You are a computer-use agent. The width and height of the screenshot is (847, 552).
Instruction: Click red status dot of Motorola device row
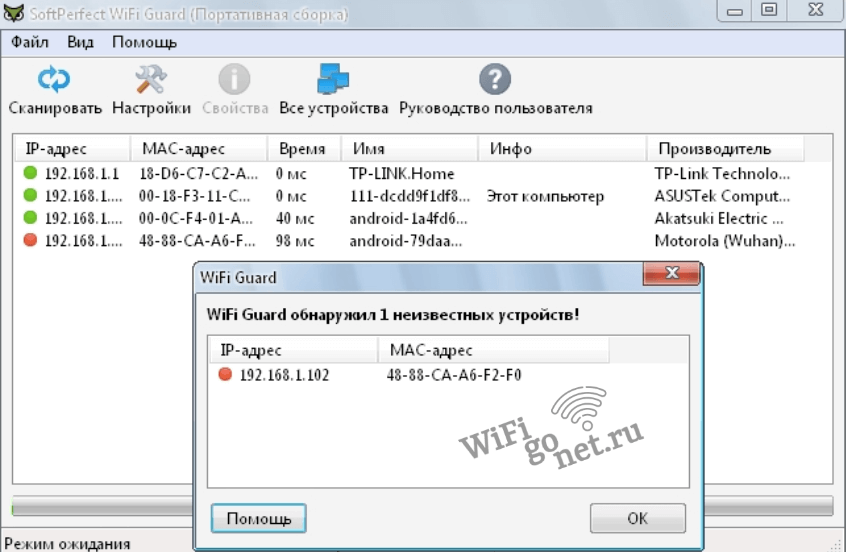[30, 240]
